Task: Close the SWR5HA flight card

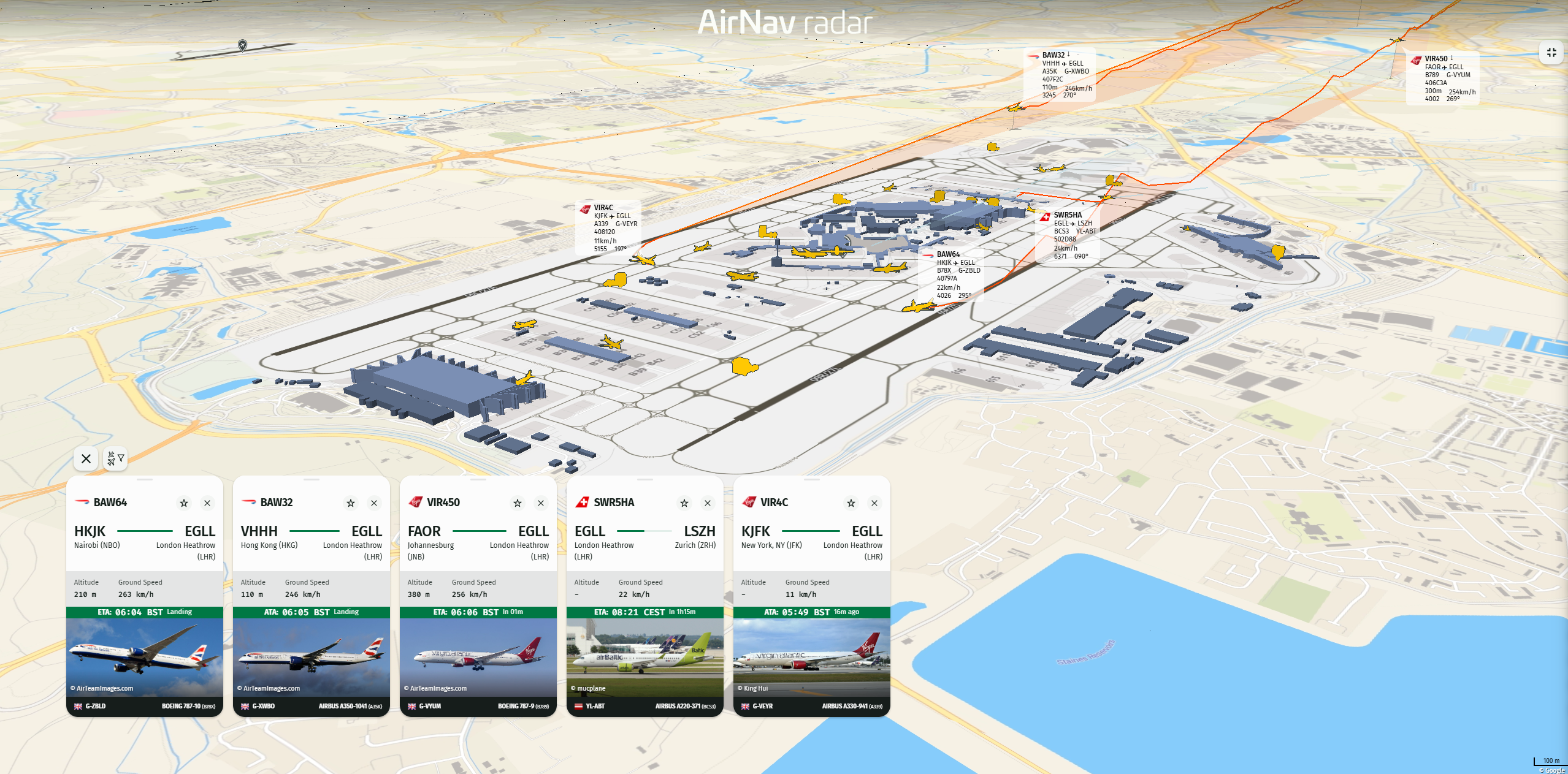Action: 708,503
